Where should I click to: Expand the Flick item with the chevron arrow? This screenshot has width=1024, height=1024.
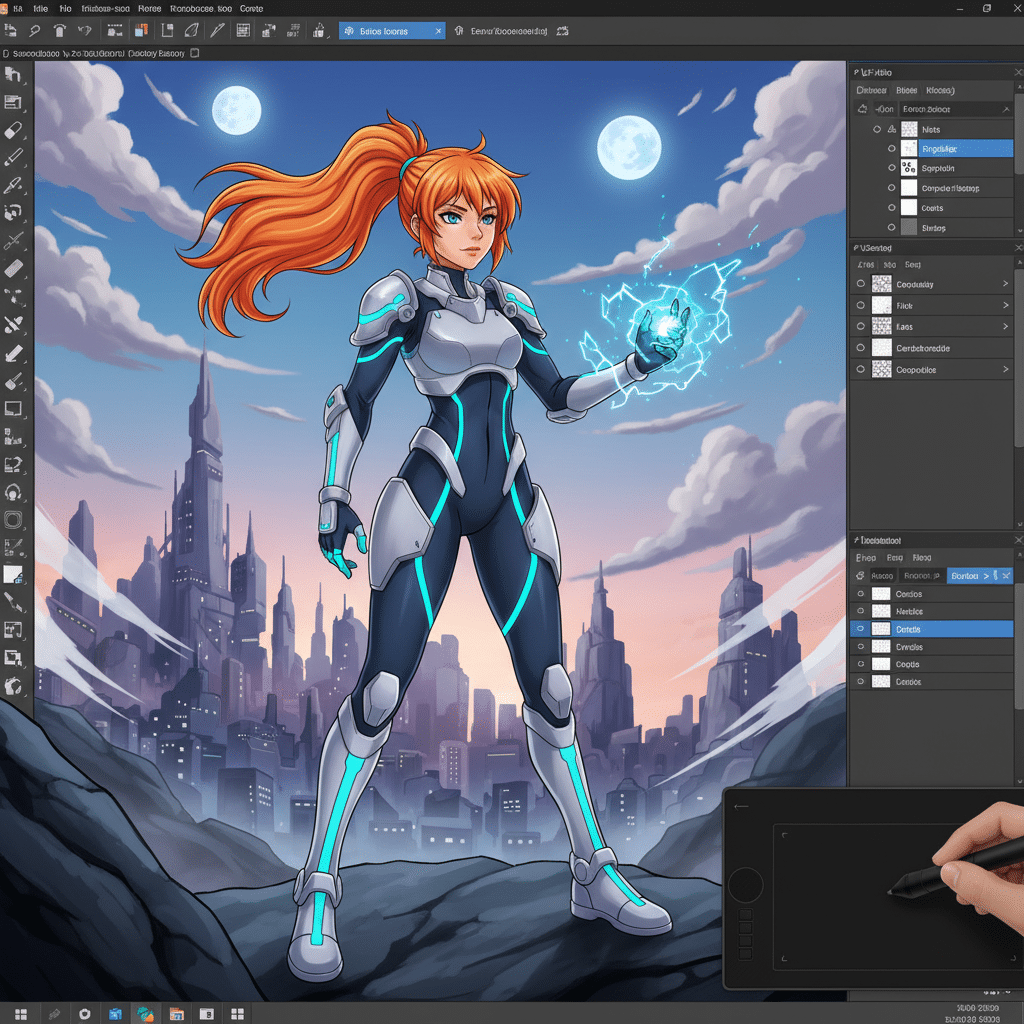point(1005,305)
